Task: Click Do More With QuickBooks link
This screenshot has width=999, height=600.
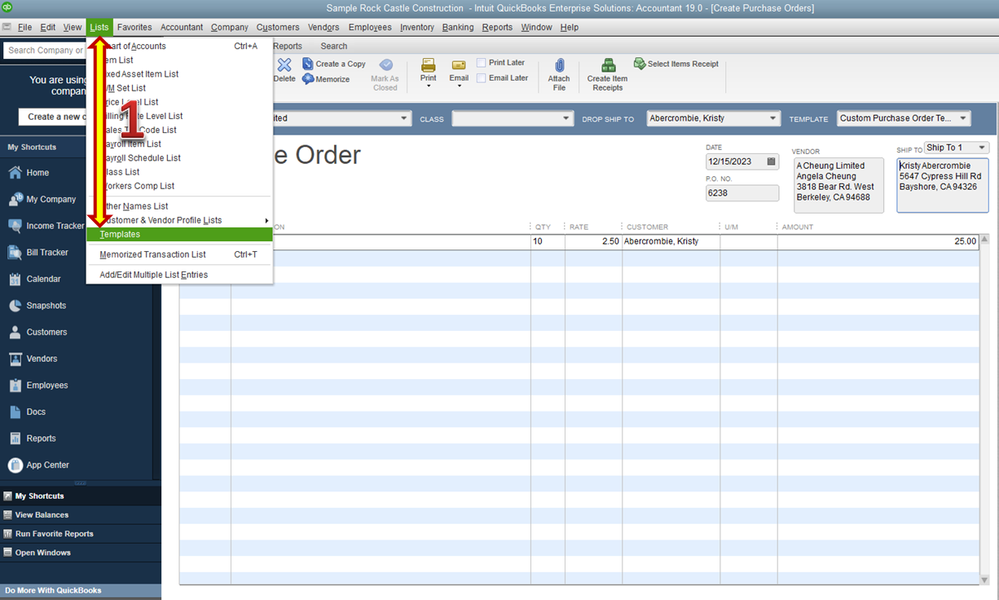Action: pos(54,591)
